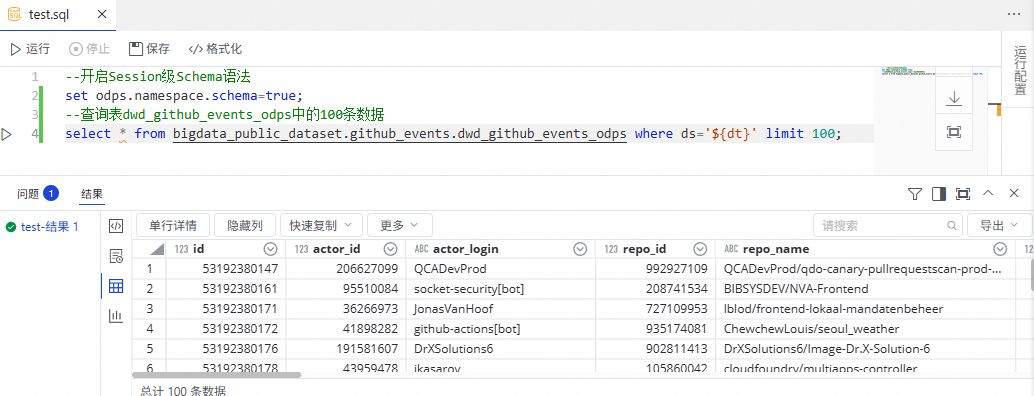Click the log document icon in the result sidebar
This screenshot has height=396, width=1034.
[x=116, y=256]
